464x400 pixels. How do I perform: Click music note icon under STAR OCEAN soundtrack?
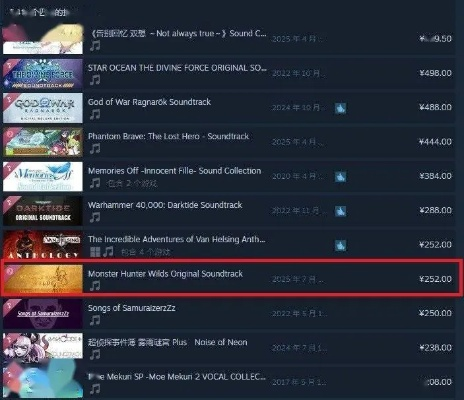(95, 80)
